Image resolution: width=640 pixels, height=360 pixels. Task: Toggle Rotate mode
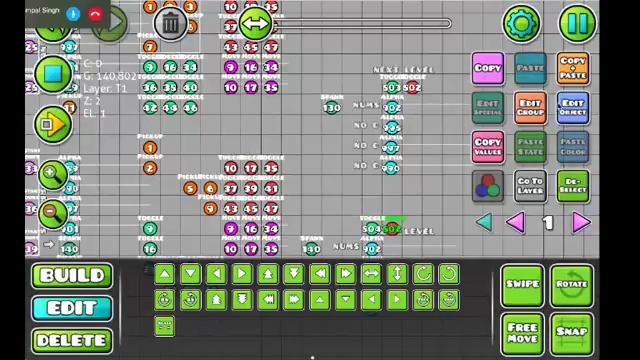pyautogui.click(x=571, y=285)
